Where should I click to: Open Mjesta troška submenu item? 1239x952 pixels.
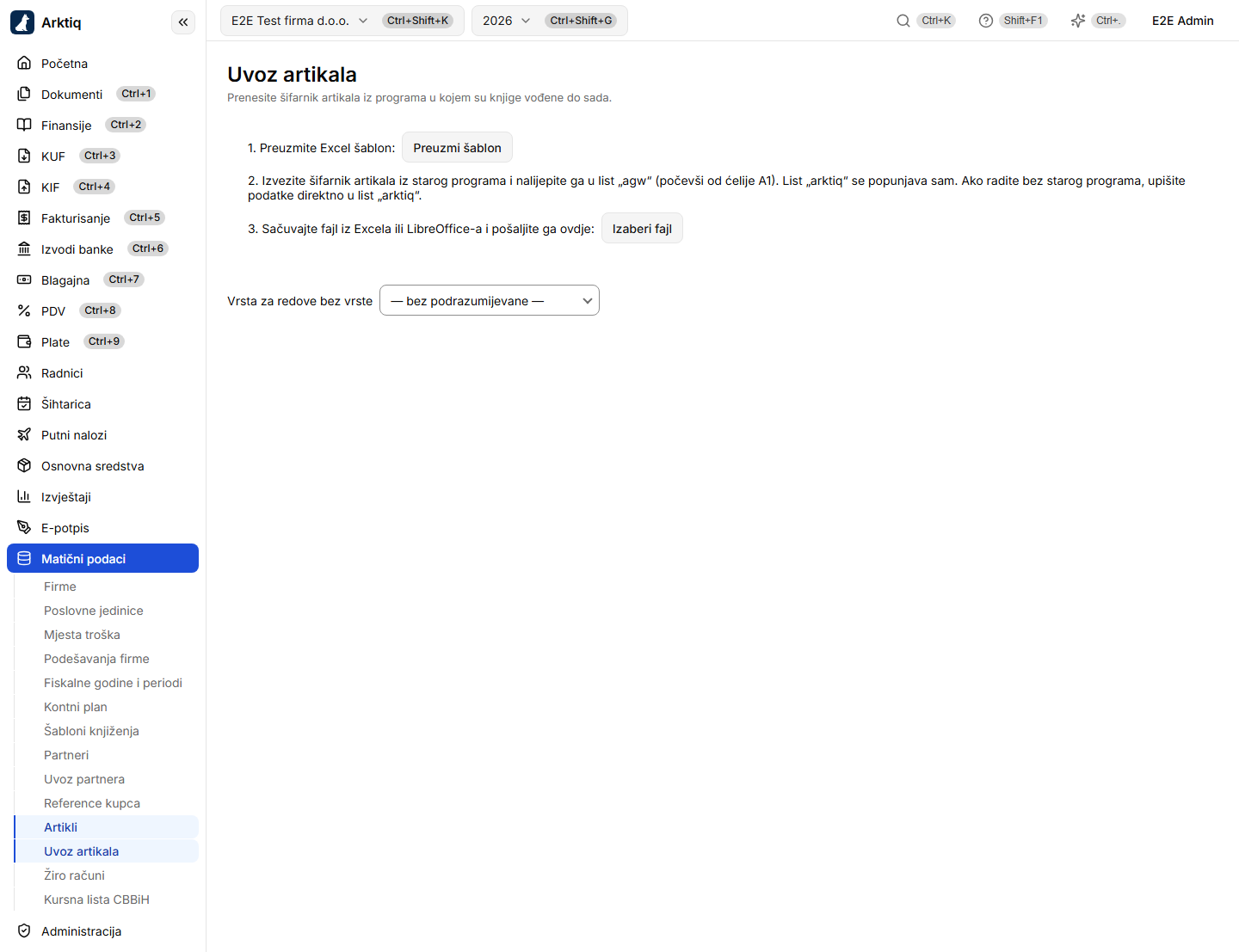coord(107,635)
